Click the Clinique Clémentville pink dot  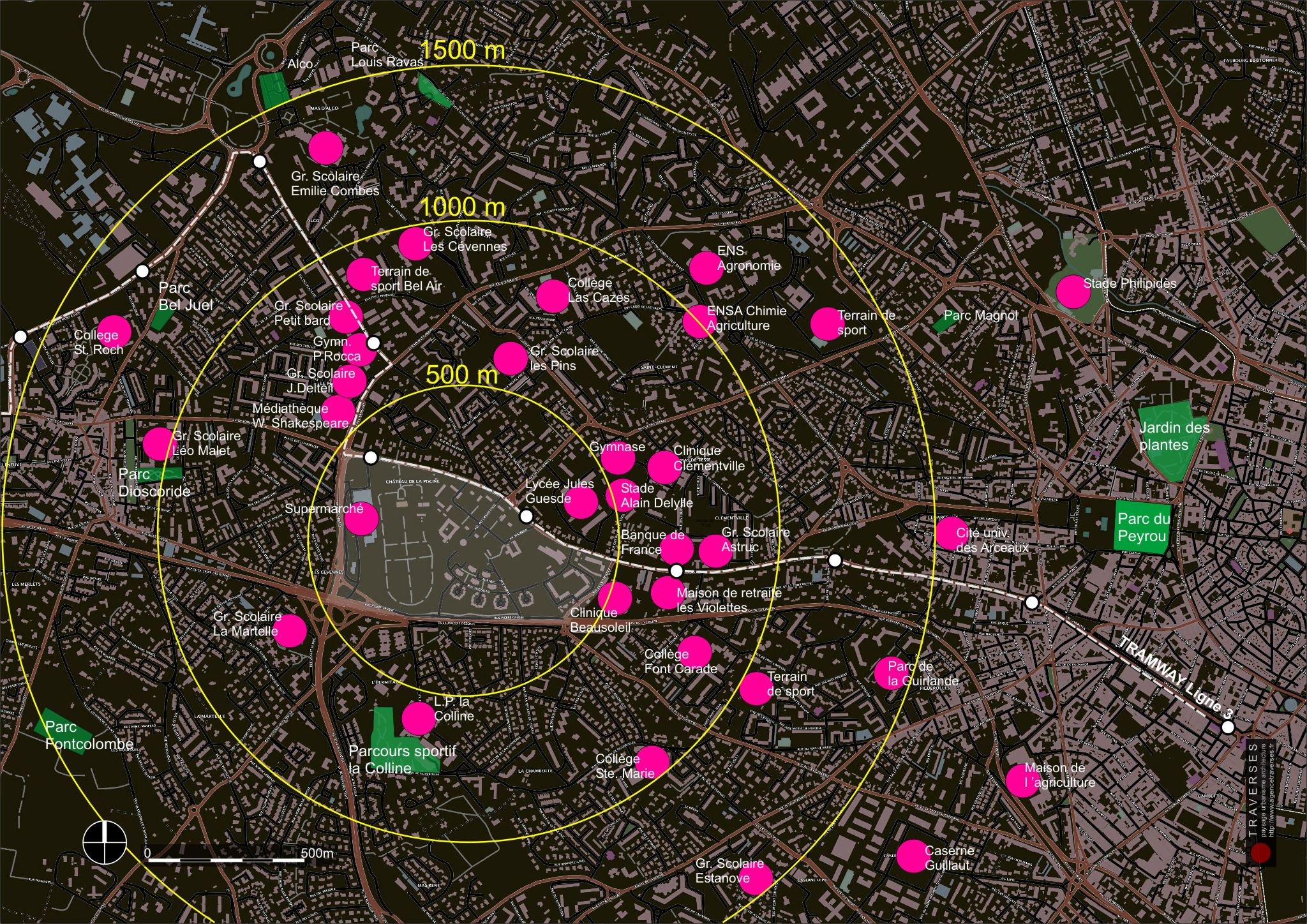pos(664,467)
